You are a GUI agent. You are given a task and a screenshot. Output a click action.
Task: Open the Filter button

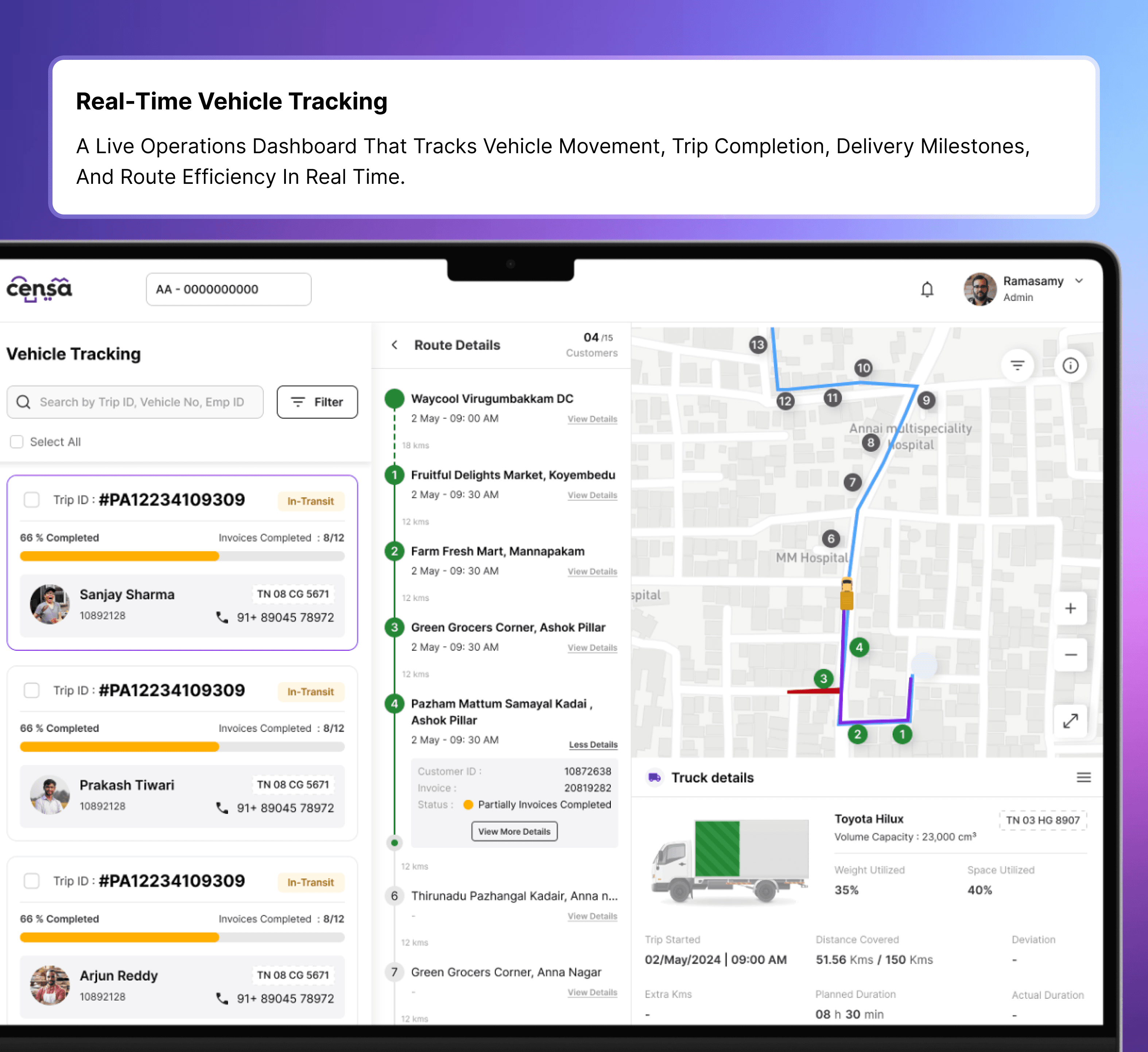click(x=317, y=402)
